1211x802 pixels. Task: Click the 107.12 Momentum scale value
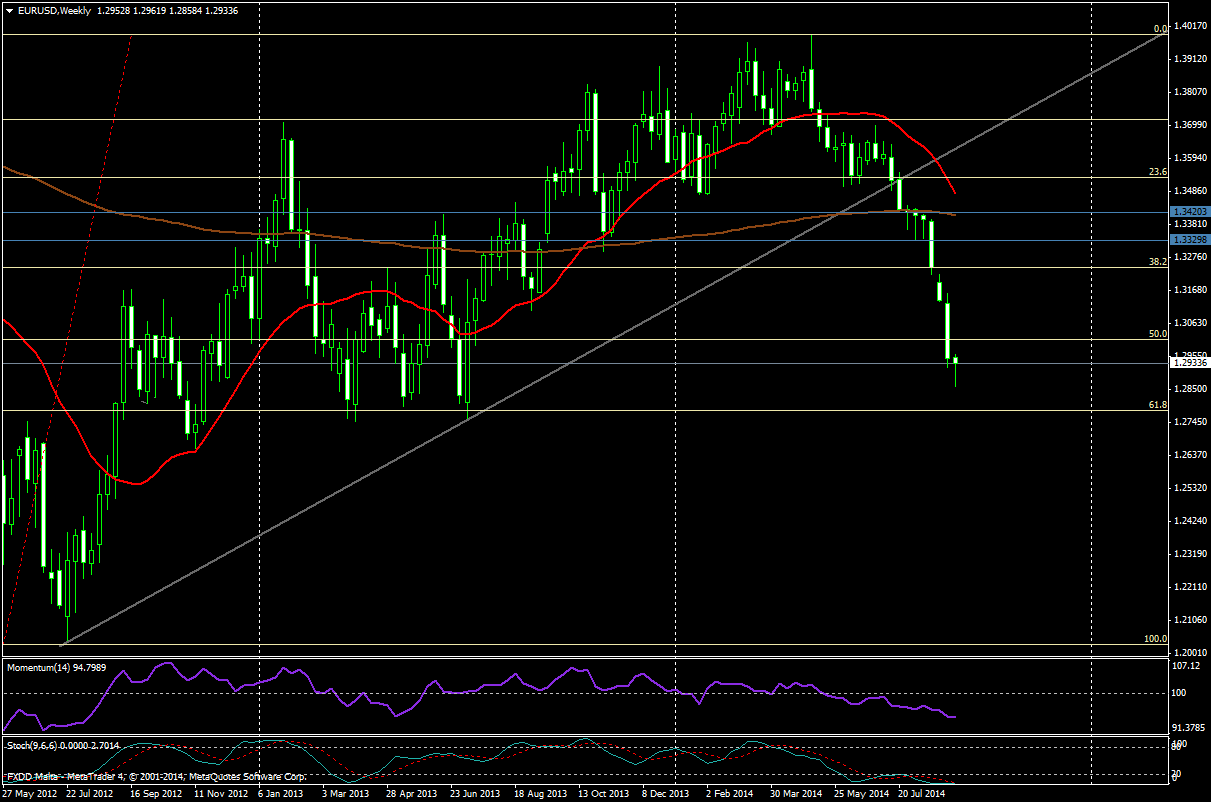[x=1186, y=666]
